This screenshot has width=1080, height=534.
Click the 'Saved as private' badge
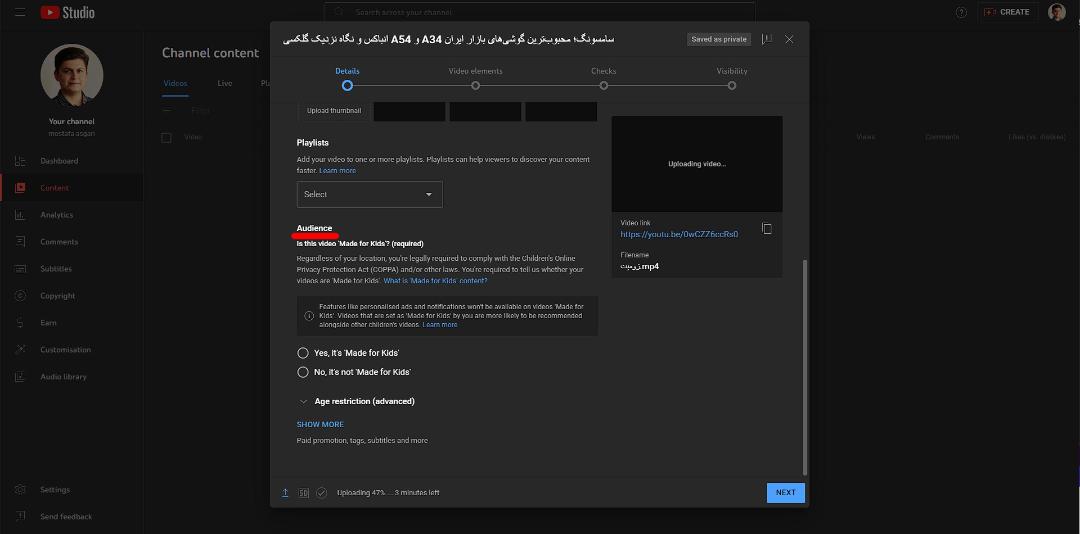click(x=719, y=39)
